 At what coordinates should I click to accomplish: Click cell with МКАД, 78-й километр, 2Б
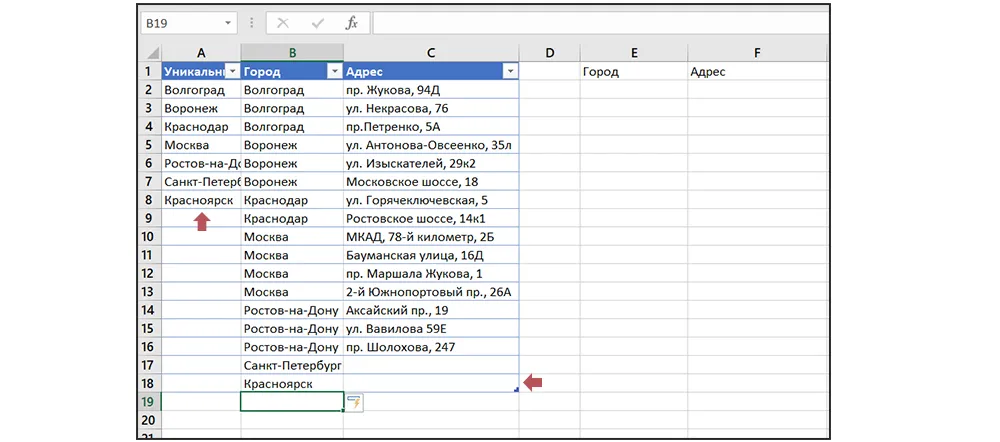430,237
